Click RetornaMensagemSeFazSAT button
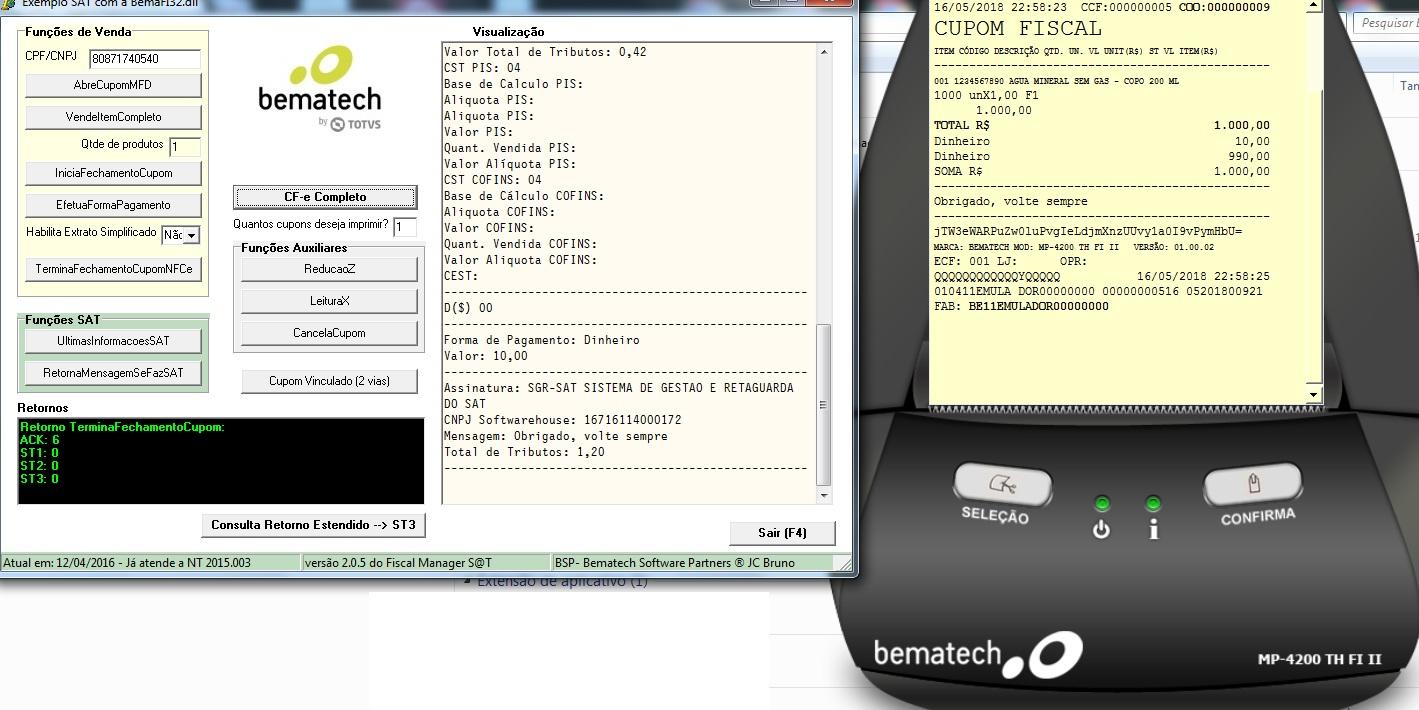This screenshot has height=710, width=1419. pos(113,373)
